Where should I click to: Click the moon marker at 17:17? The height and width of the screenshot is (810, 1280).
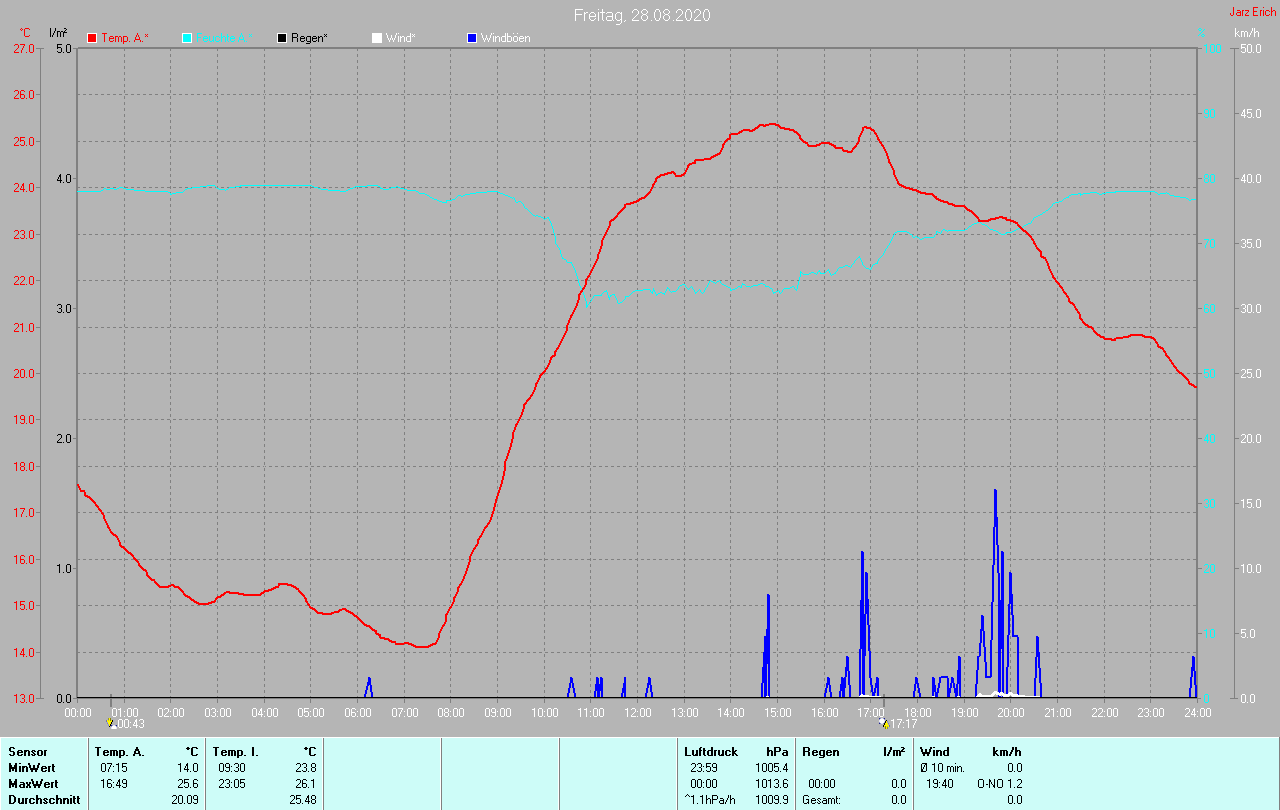pyautogui.click(x=883, y=722)
